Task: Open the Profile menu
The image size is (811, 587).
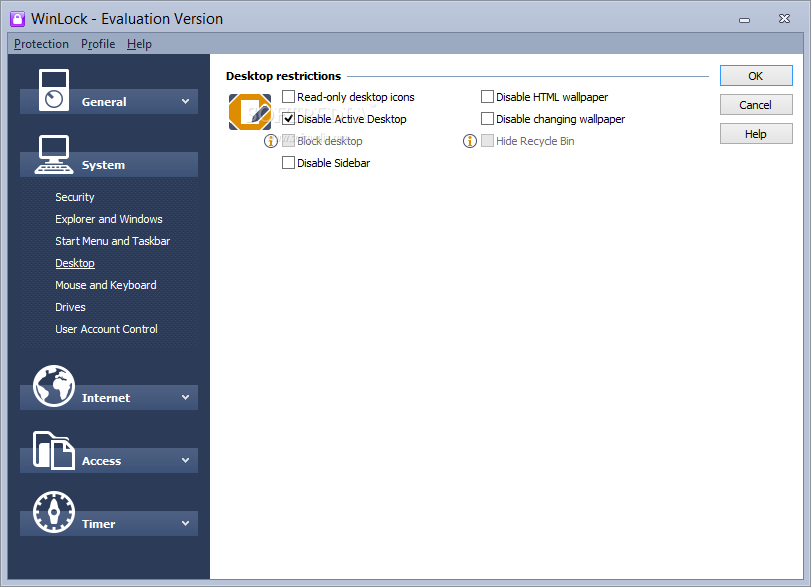Action: click(98, 44)
